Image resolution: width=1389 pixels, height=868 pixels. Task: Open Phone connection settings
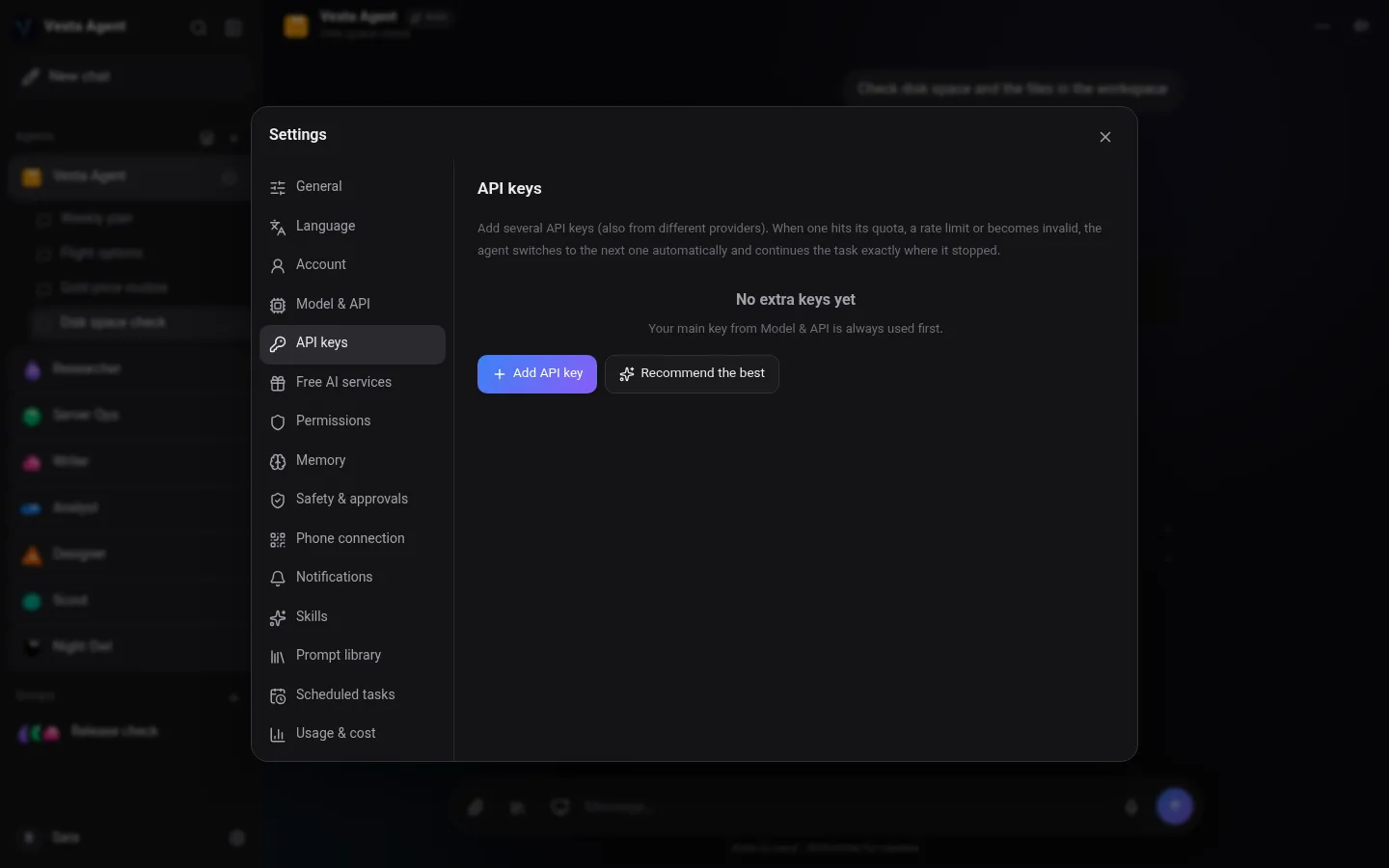pos(352,539)
